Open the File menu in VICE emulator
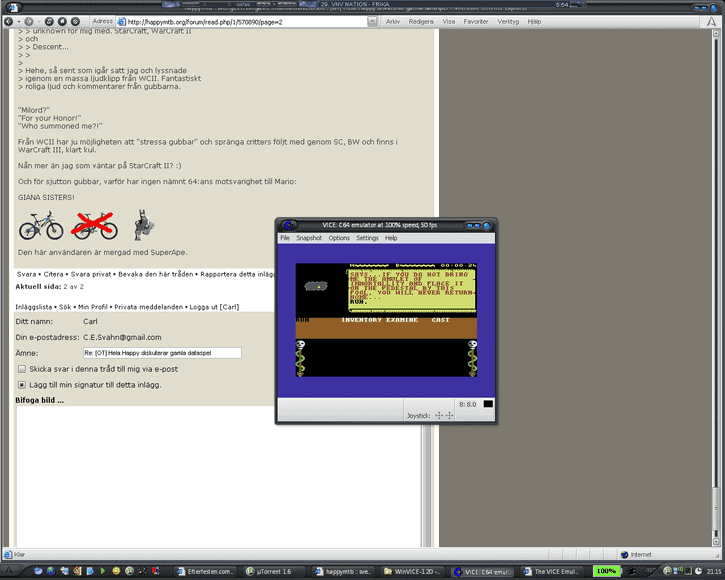Image resolution: width=725 pixels, height=580 pixels. pos(285,238)
